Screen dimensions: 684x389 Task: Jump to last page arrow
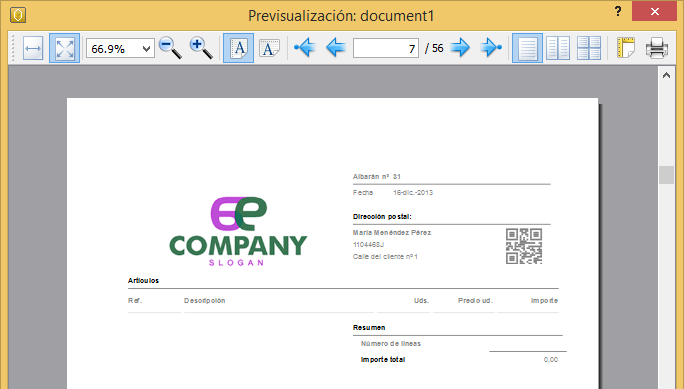coord(491,47)
